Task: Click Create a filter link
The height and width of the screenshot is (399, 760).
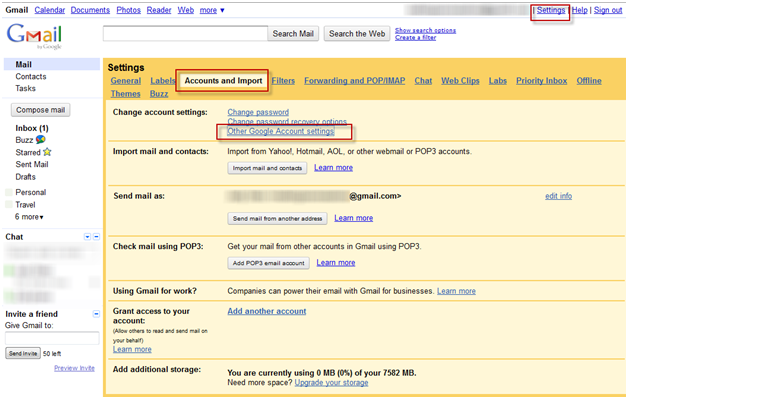Action: point(415,38)
